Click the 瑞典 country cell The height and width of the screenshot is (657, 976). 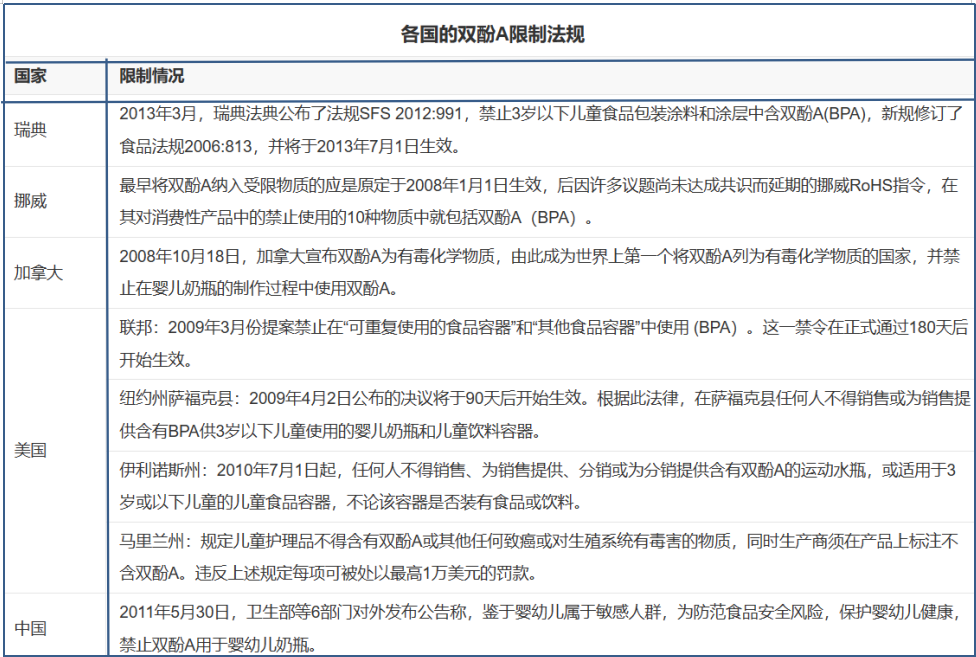pos(31,130)
